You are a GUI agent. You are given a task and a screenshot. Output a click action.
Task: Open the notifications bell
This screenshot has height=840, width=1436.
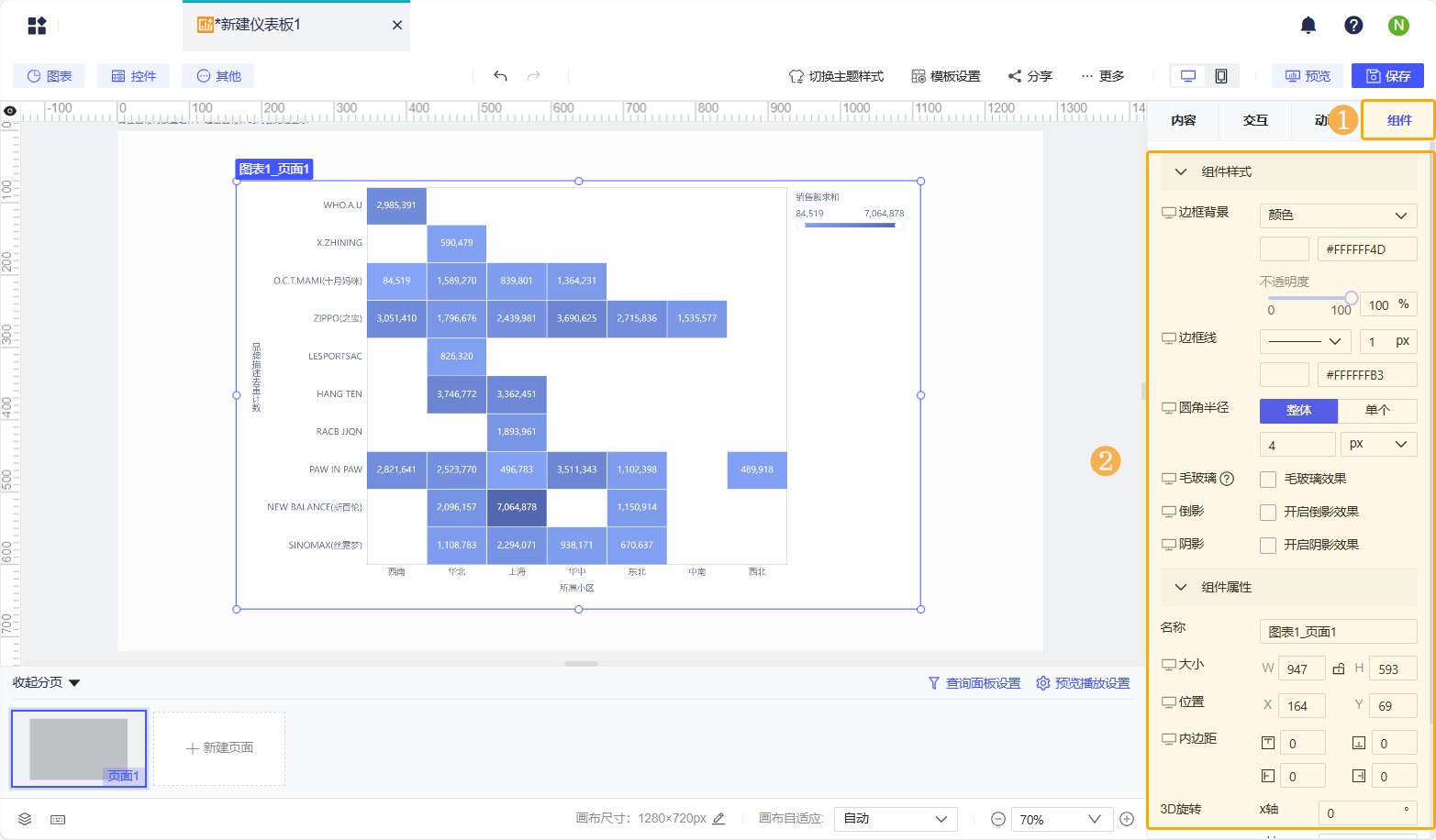tap(1308, 26)
